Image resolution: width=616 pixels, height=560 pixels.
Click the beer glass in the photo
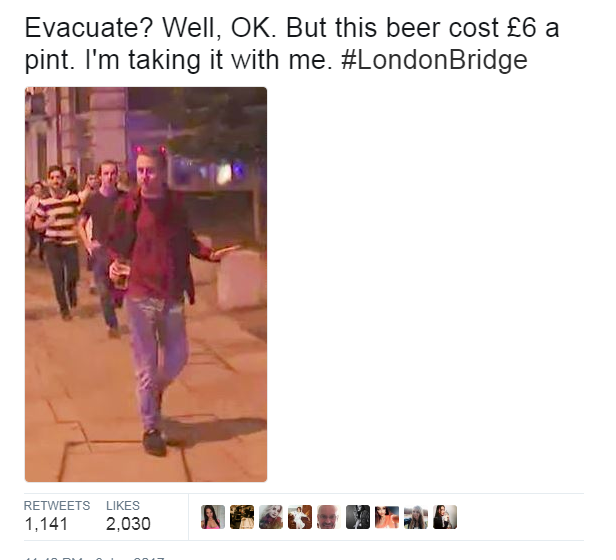coord(121,274)
